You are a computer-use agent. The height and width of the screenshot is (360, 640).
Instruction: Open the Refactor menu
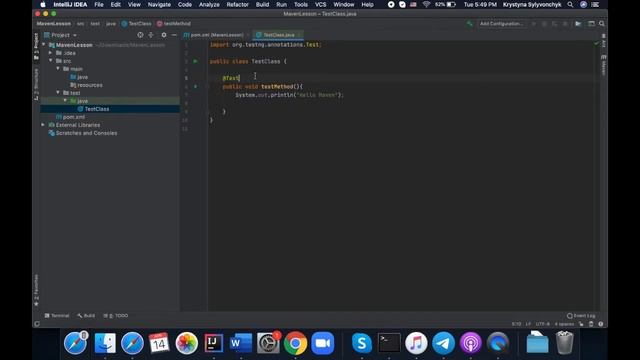(x=238, y=4)
